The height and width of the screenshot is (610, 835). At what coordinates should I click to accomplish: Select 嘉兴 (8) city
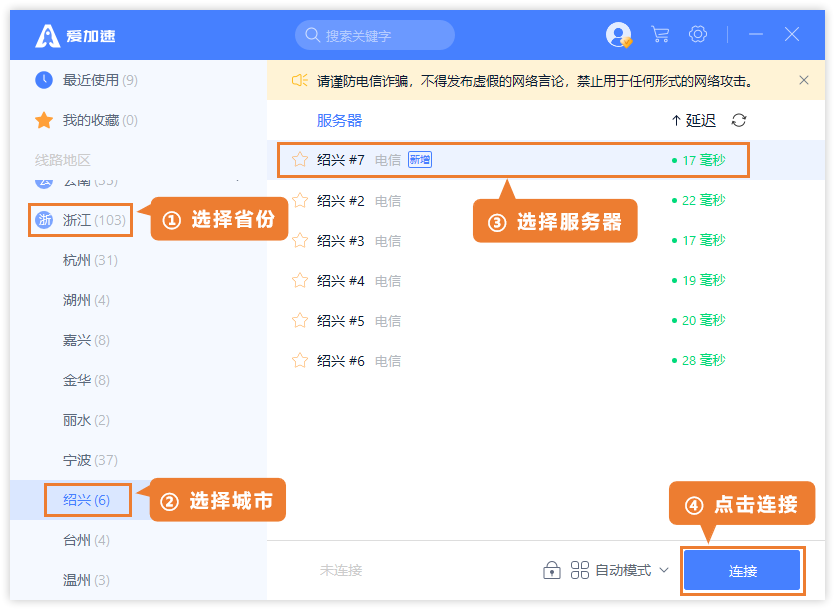86,340
